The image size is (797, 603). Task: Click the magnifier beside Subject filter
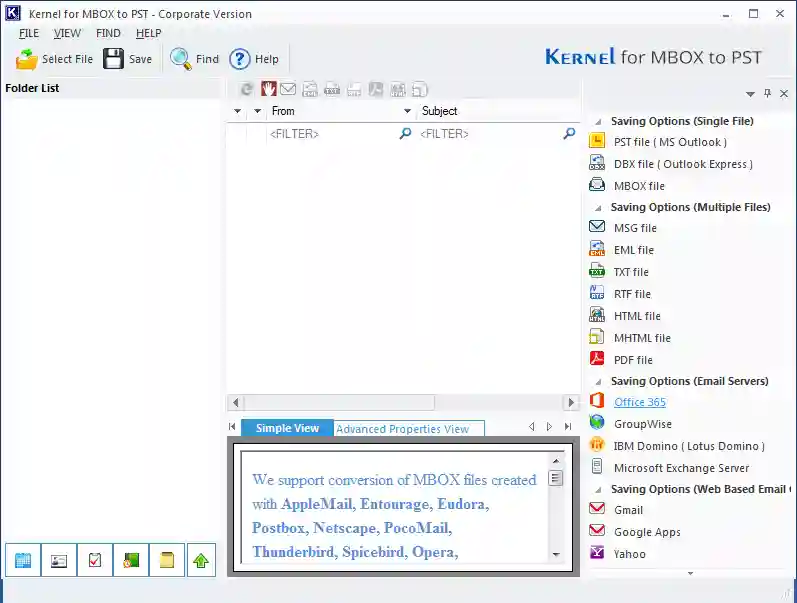pos(569,134)
